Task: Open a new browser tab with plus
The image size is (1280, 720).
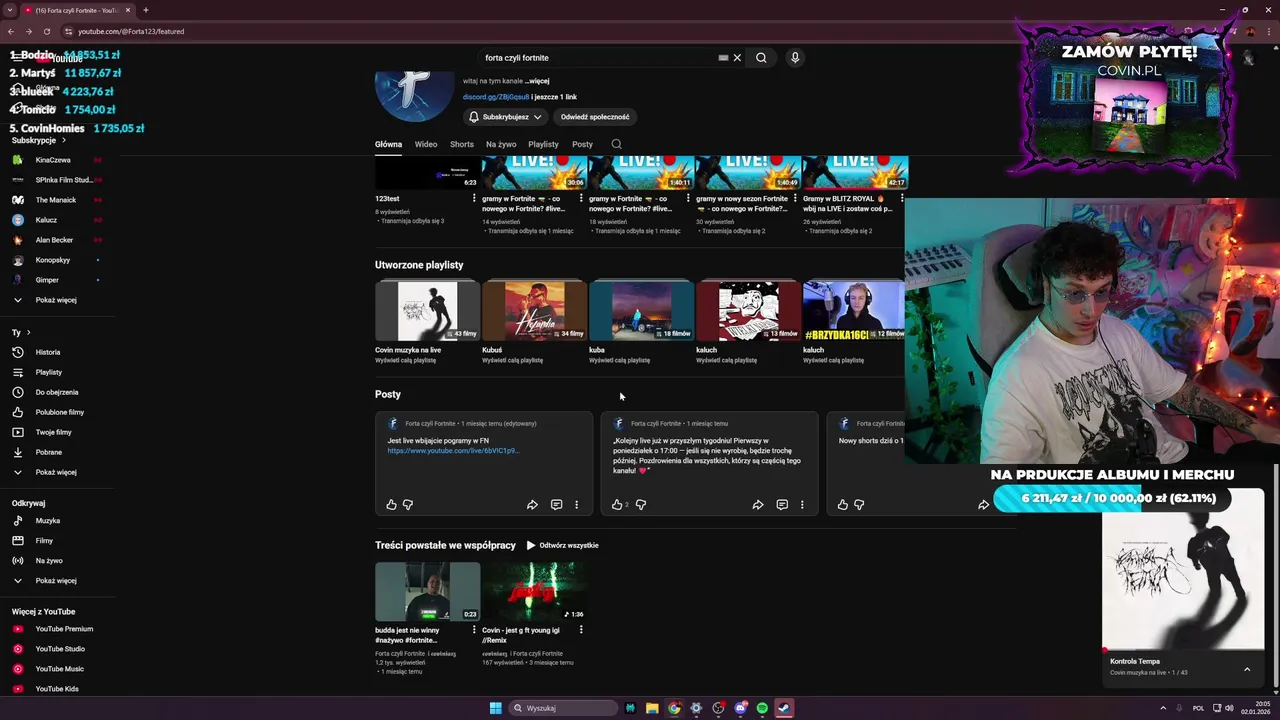Action: 145,10
